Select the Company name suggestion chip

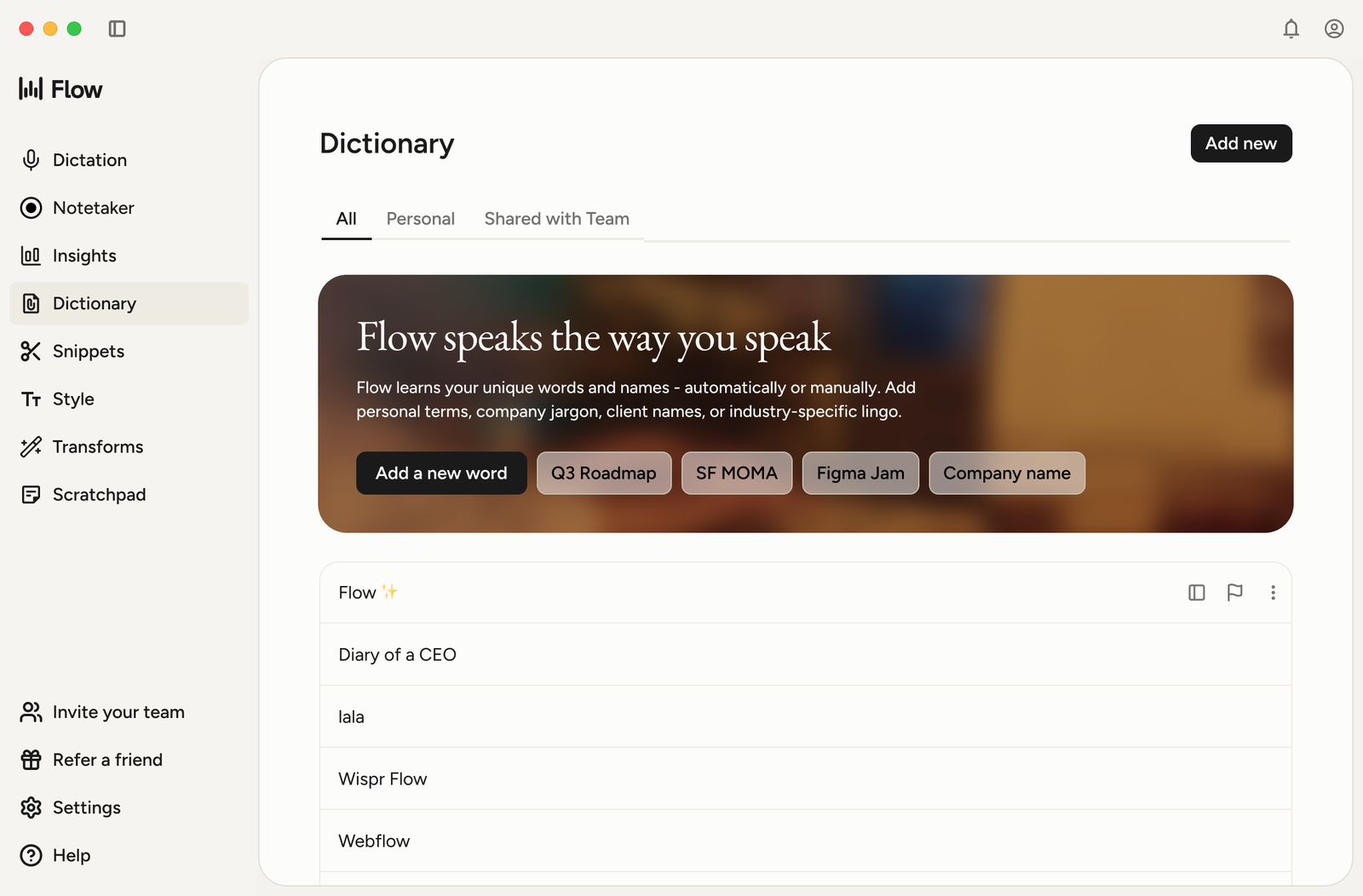coord(1007,473)
